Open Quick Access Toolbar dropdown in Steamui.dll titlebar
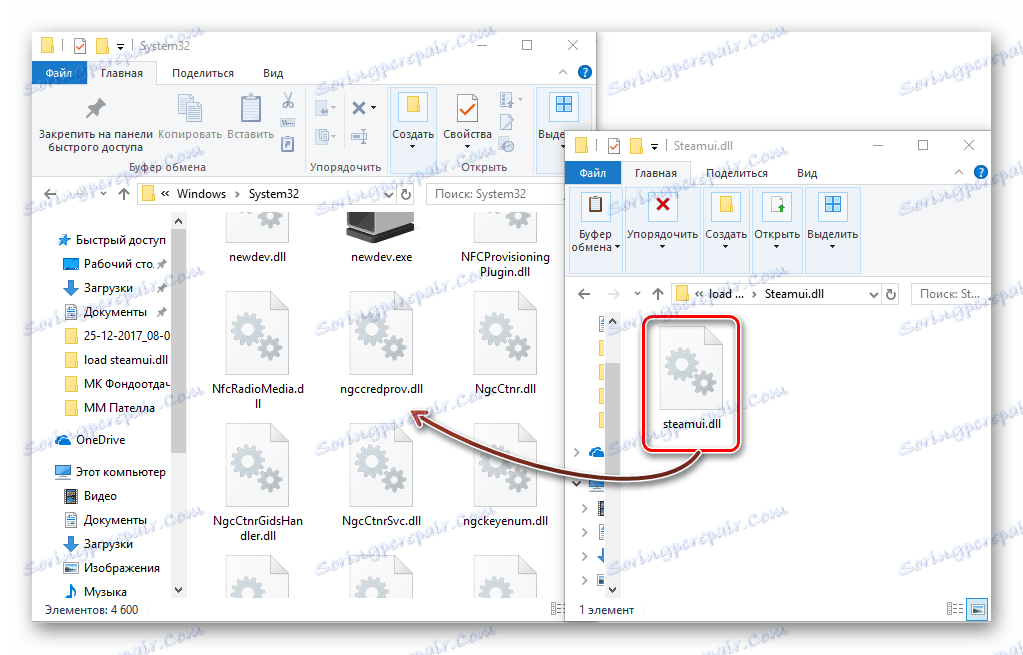Screen dimensions: 1023x655 click(654, 146)
